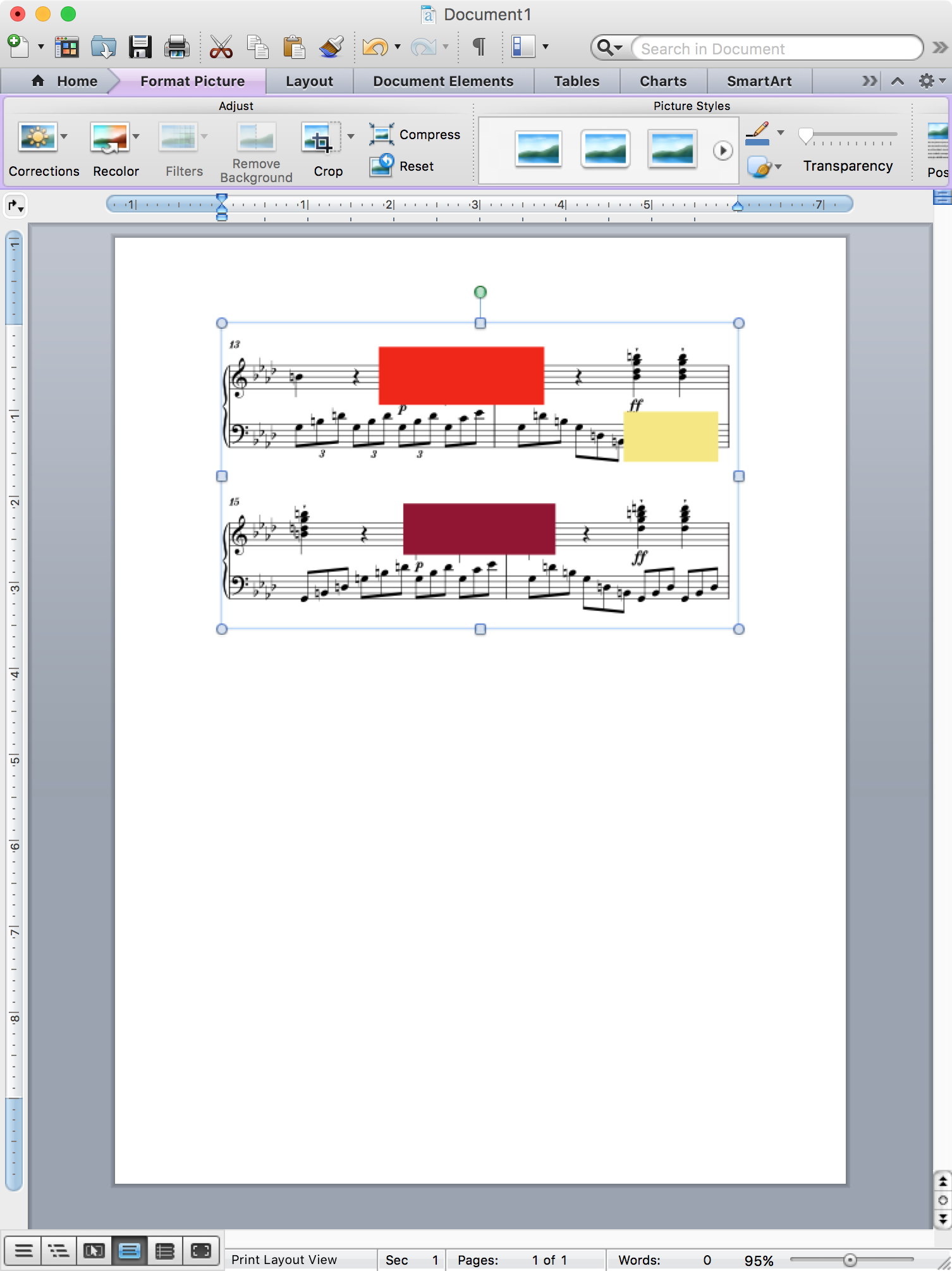Open the New from Template icon

(x=66, y=47)
